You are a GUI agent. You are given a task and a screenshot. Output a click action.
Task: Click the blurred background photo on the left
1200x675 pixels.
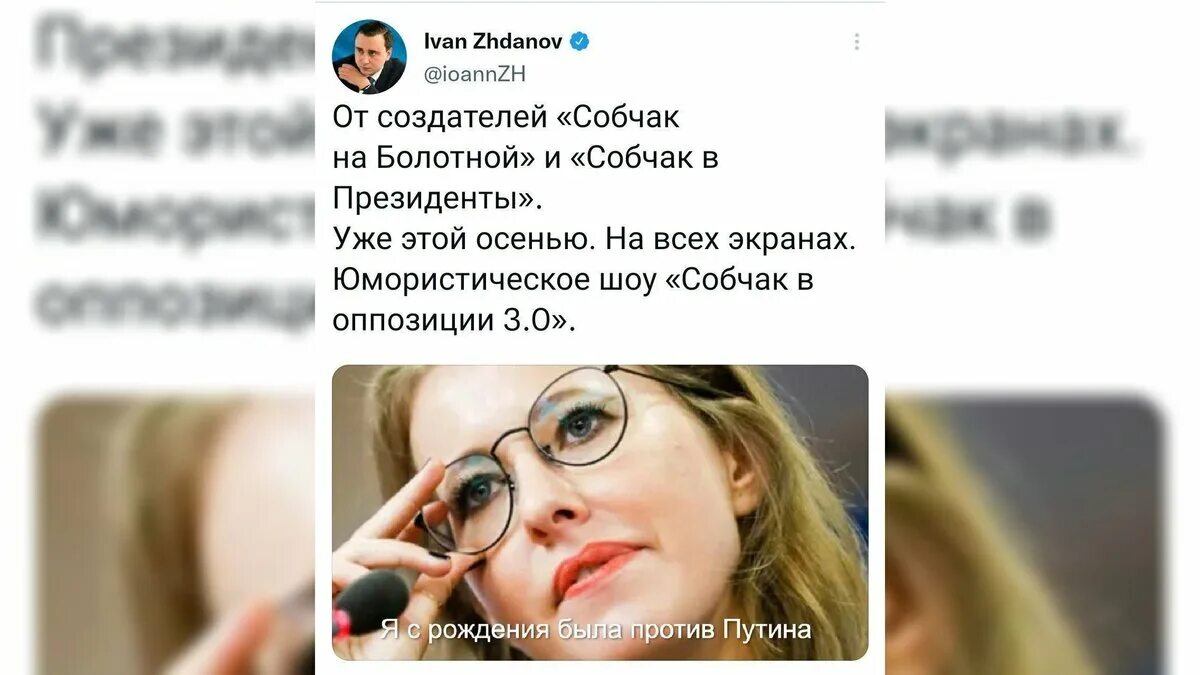click(176, 535)
